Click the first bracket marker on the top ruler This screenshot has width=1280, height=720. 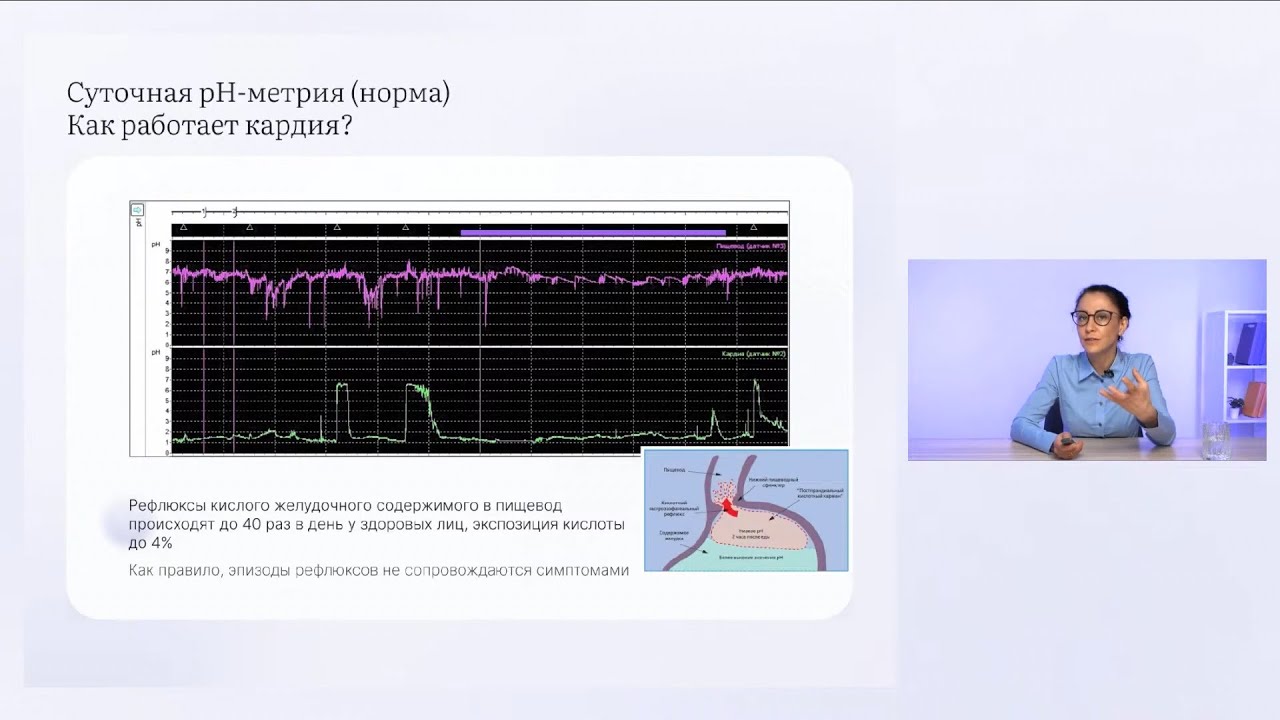(205, 212)
